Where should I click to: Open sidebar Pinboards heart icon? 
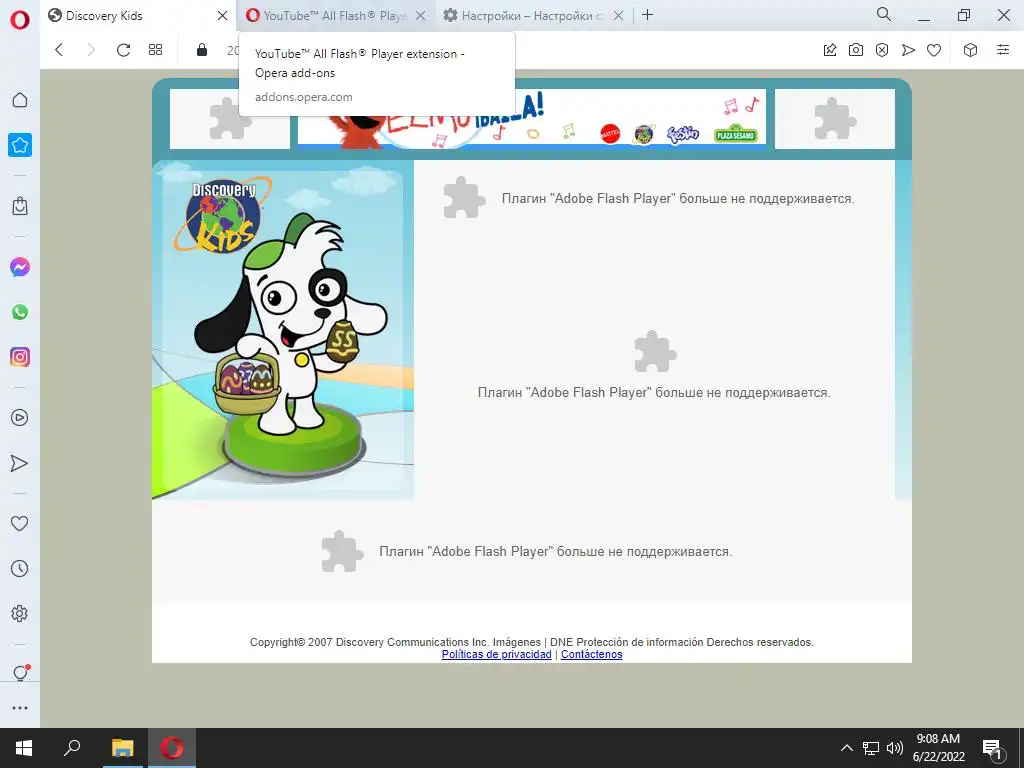tap(20, 523)
